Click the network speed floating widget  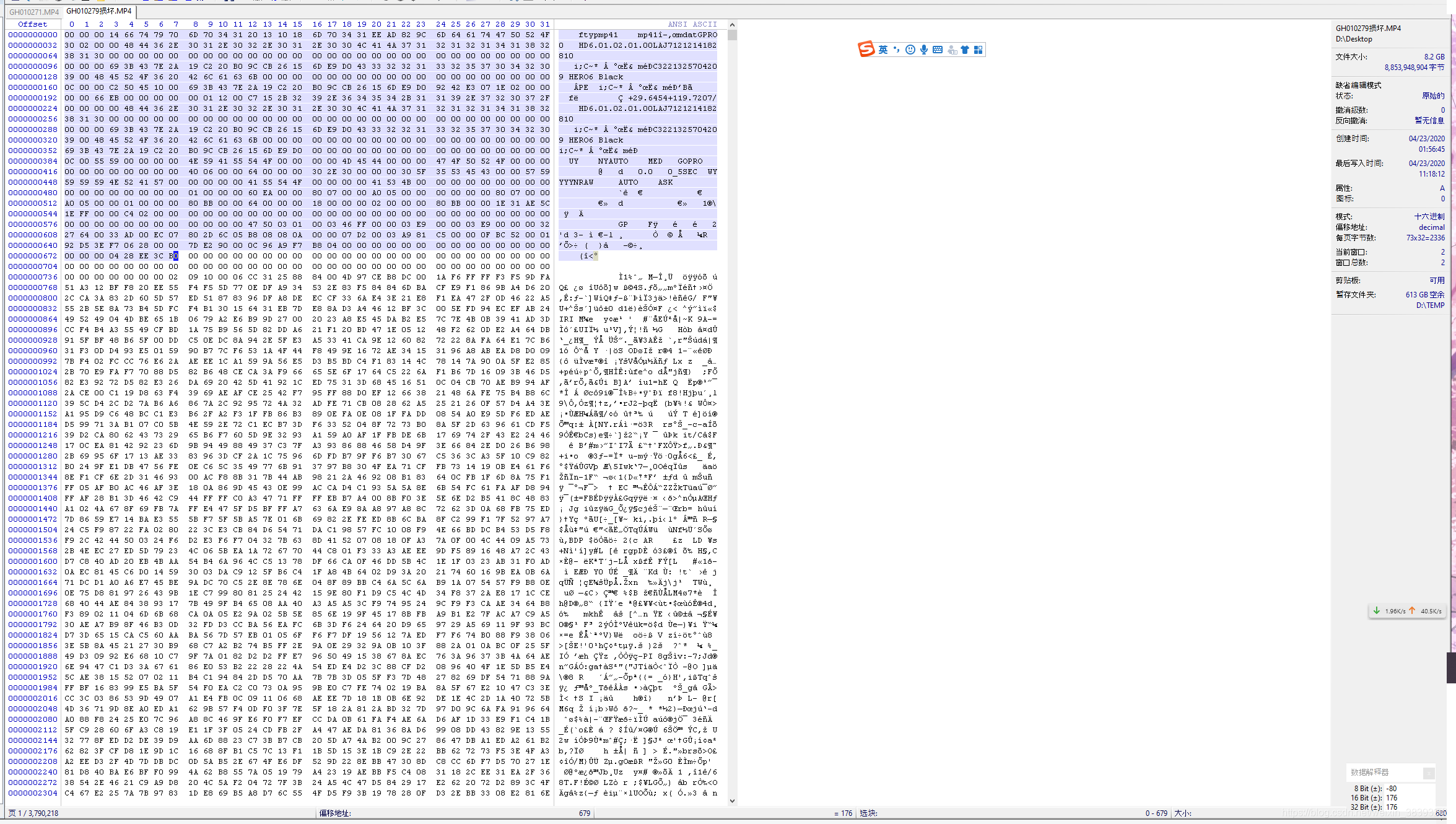[x=1408, y=611]
